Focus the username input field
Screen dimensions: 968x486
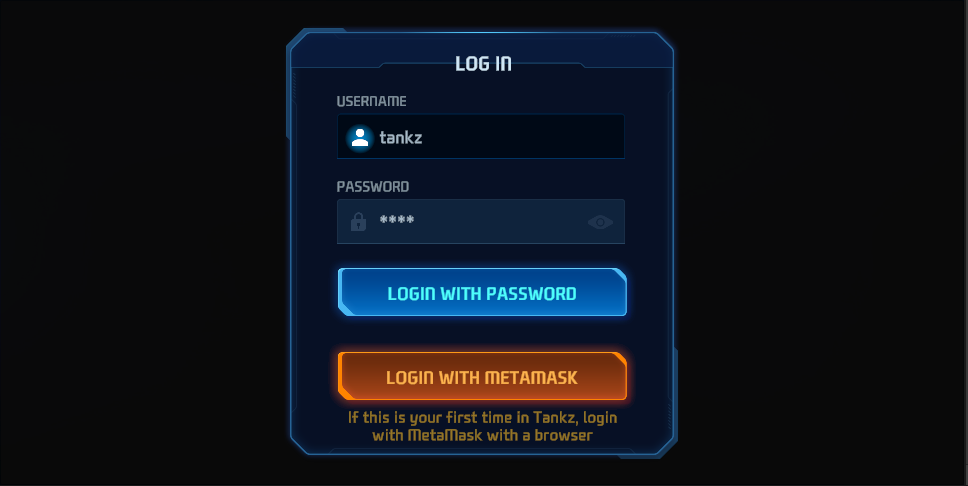tap(481, 136)
